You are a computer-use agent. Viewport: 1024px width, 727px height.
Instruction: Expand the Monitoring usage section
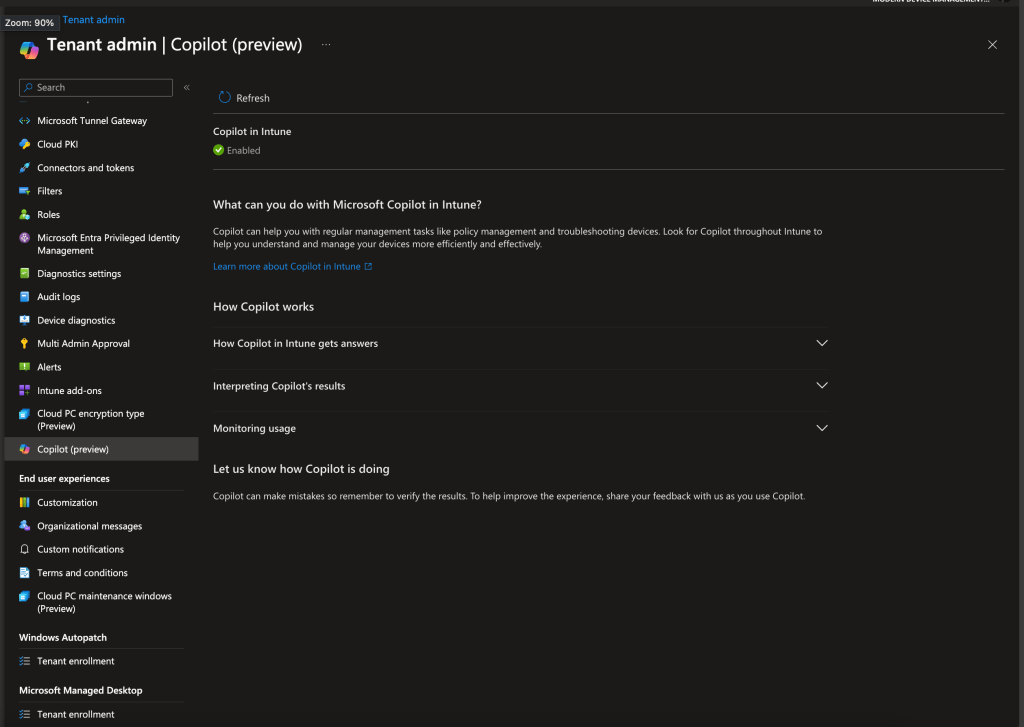[x=822, y=428]
